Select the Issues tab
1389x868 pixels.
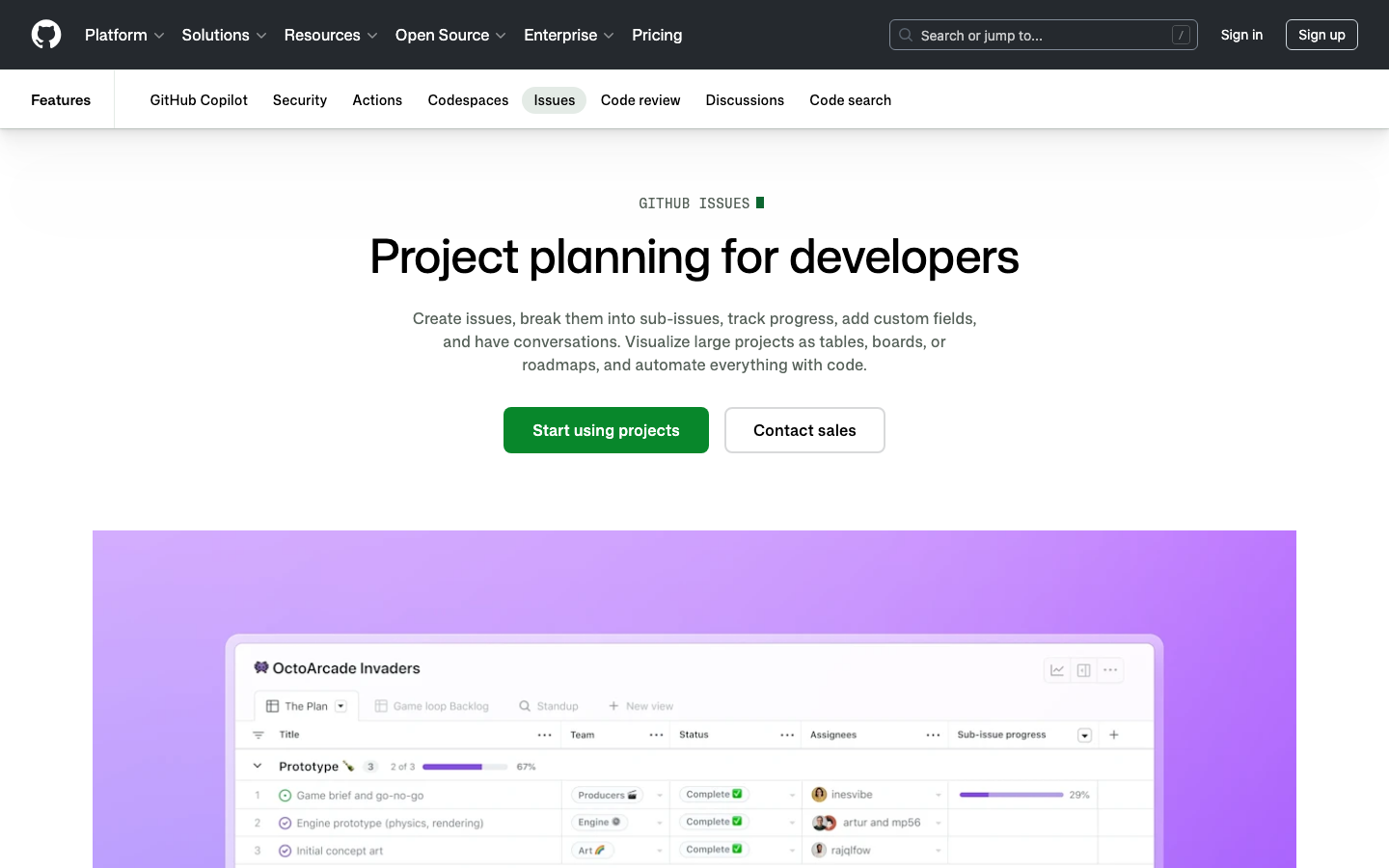tap(555, 100)
